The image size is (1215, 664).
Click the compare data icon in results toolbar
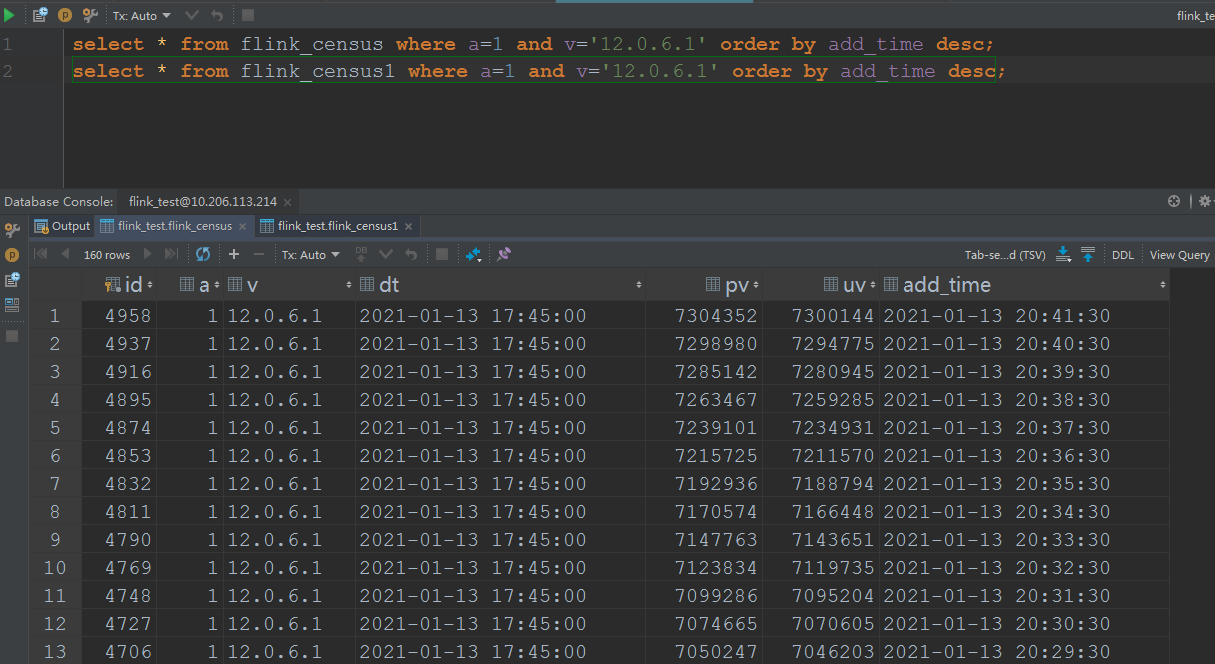point(474,255)
